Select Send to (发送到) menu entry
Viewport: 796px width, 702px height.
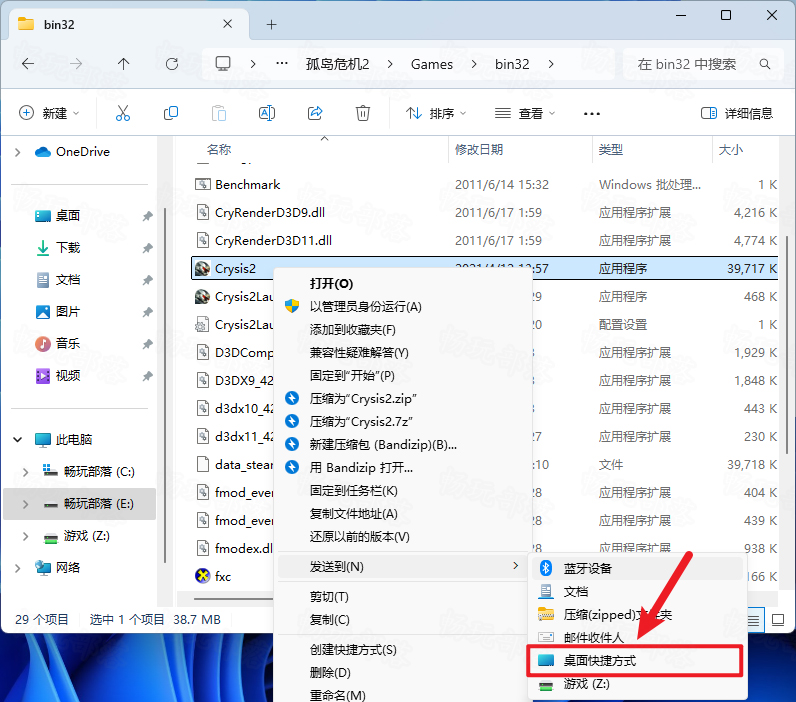[403, 566]
